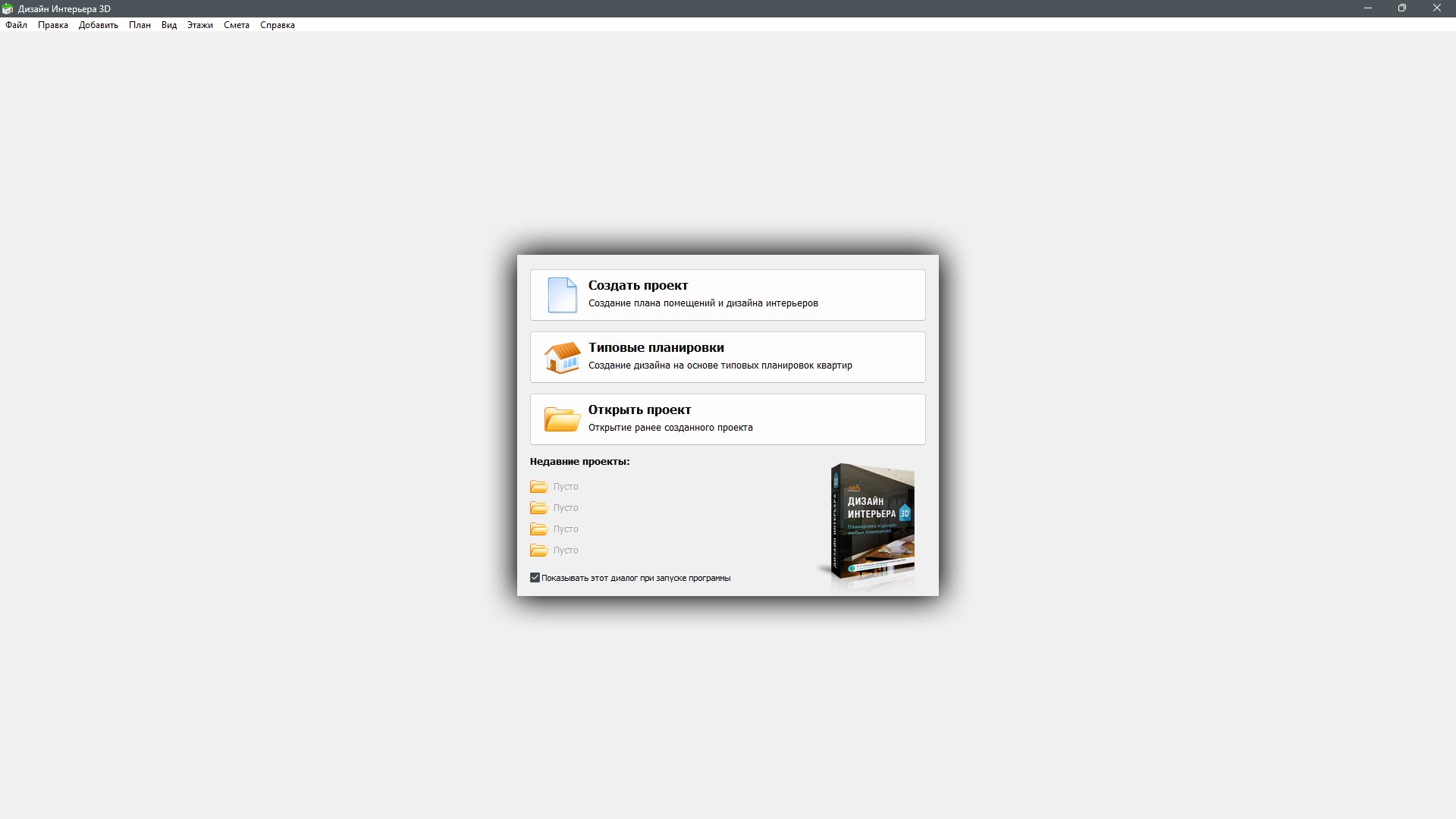Click the first Пусто recent project folder icon

tap(538, 487)
